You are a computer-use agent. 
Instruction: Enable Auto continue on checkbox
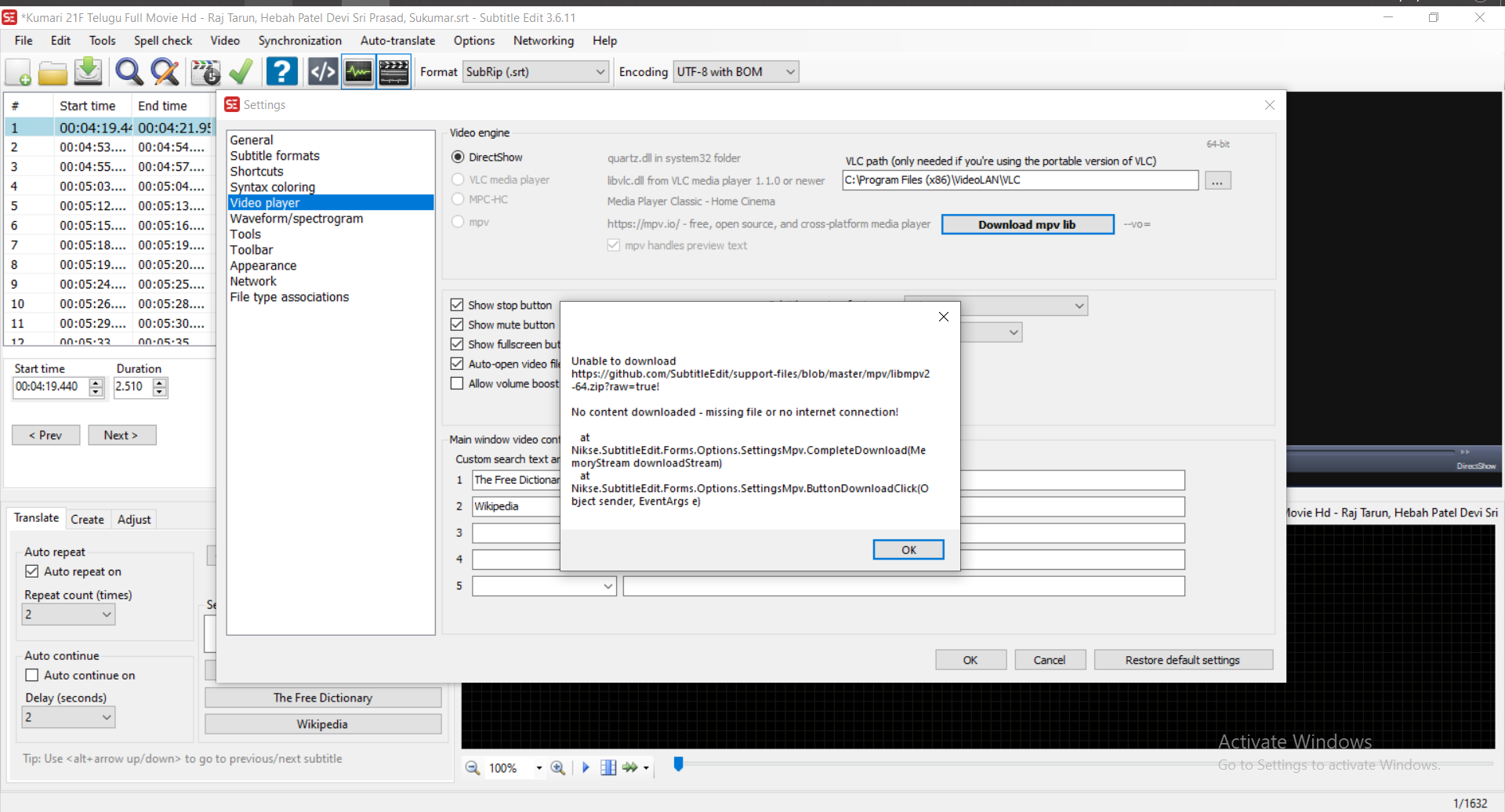tap(32, 674)
